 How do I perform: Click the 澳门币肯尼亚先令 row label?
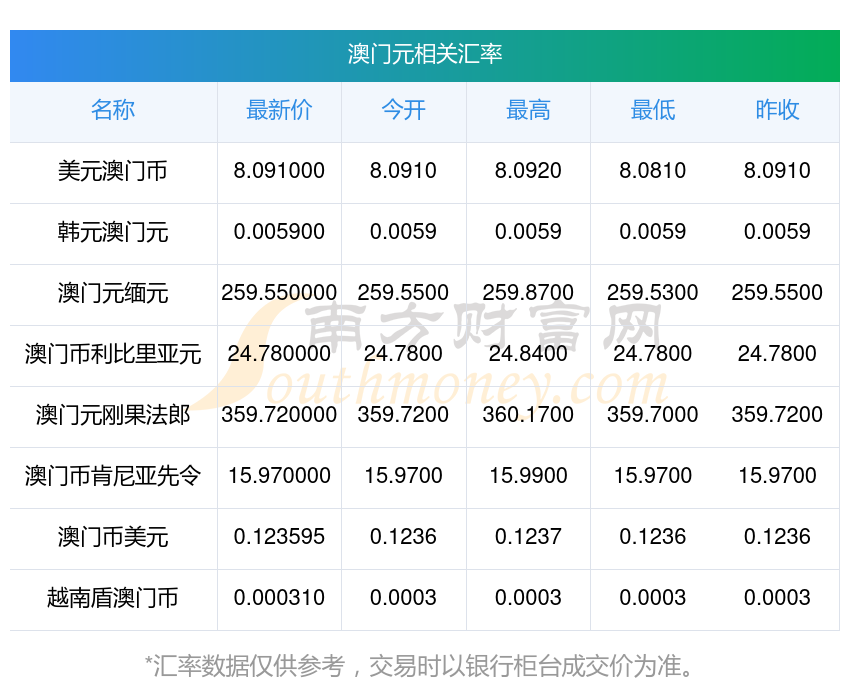click(113, 477)
